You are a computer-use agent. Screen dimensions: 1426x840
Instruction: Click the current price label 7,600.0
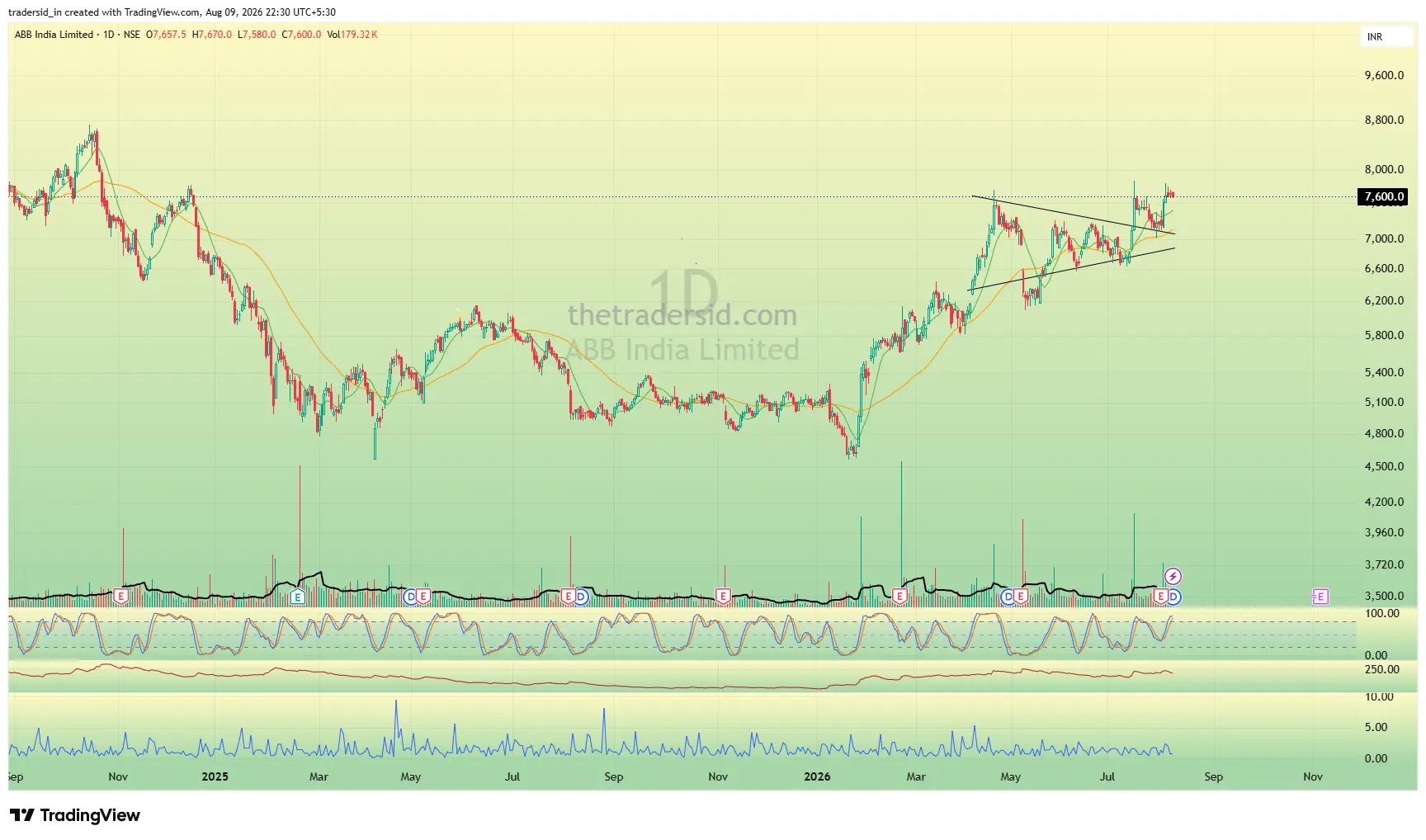[1383, 196]
